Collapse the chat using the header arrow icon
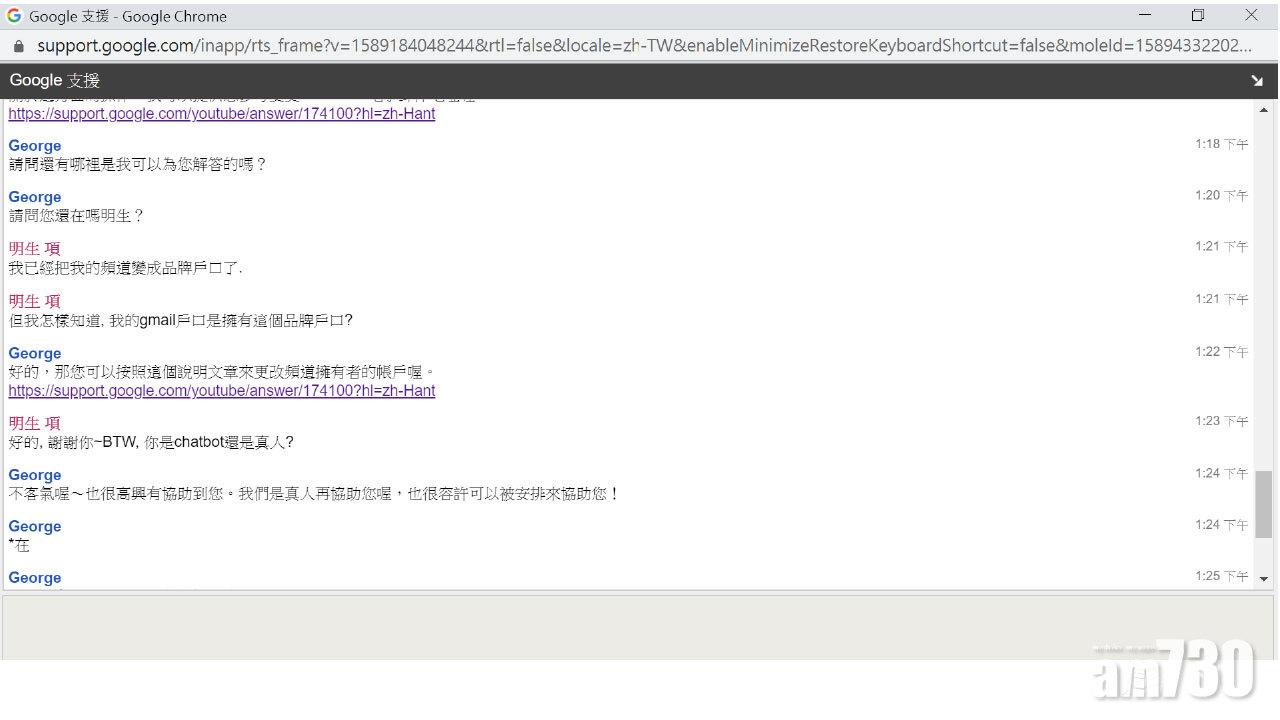Screen dimensions: 1280x720 click(x=1256, y=81)
